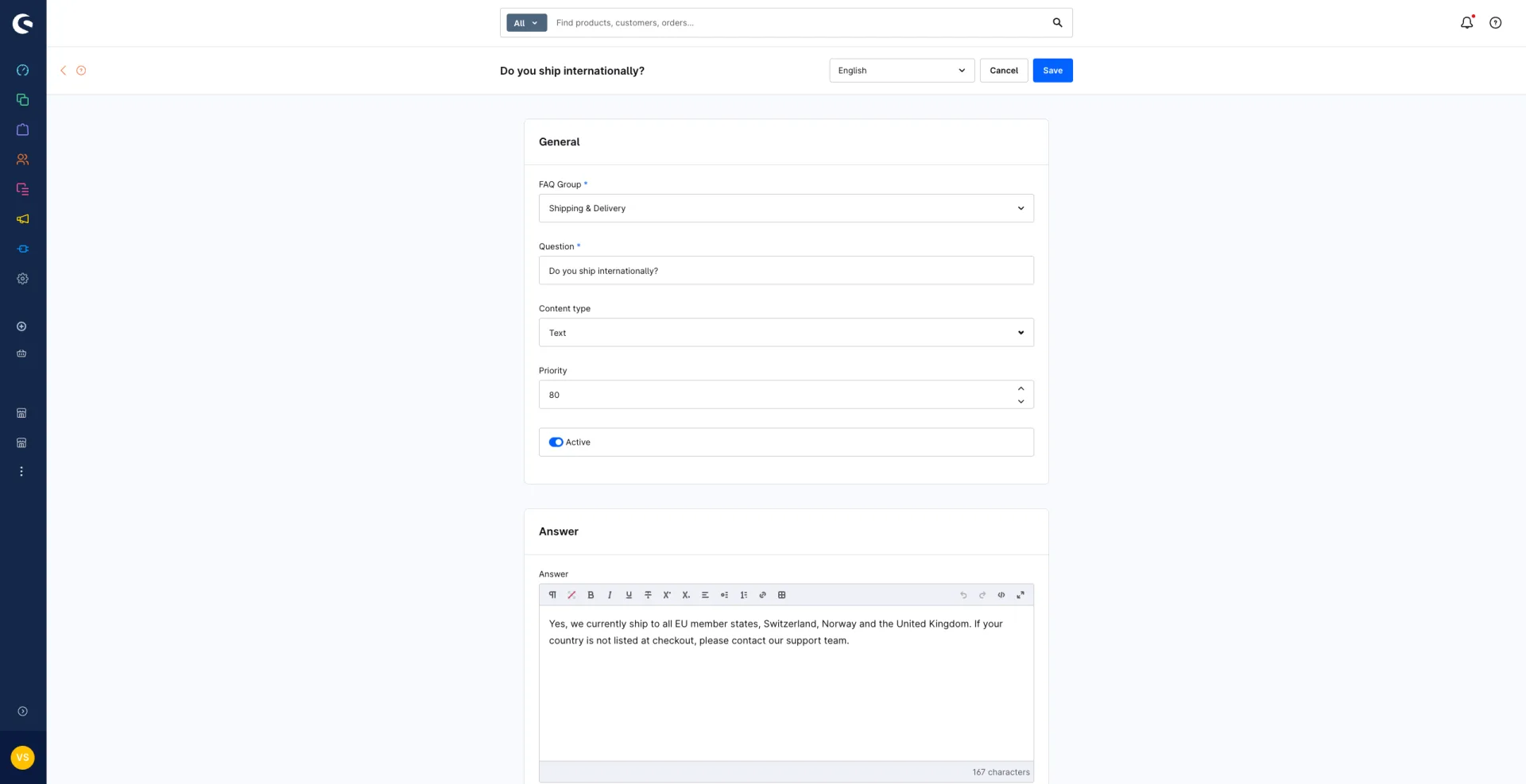This screenshot has height=784, width=1526.
Task: Switch the Answer editor to fullscreen
Action: pos(1021,595)
